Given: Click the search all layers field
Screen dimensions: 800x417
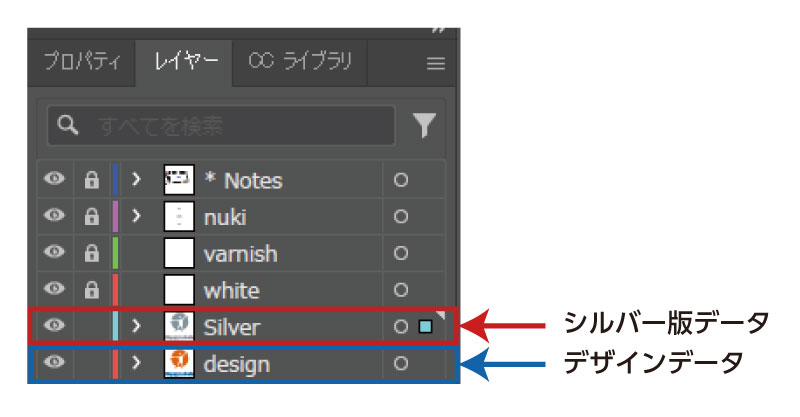Looking at the screenshot, I should (221, 125).
